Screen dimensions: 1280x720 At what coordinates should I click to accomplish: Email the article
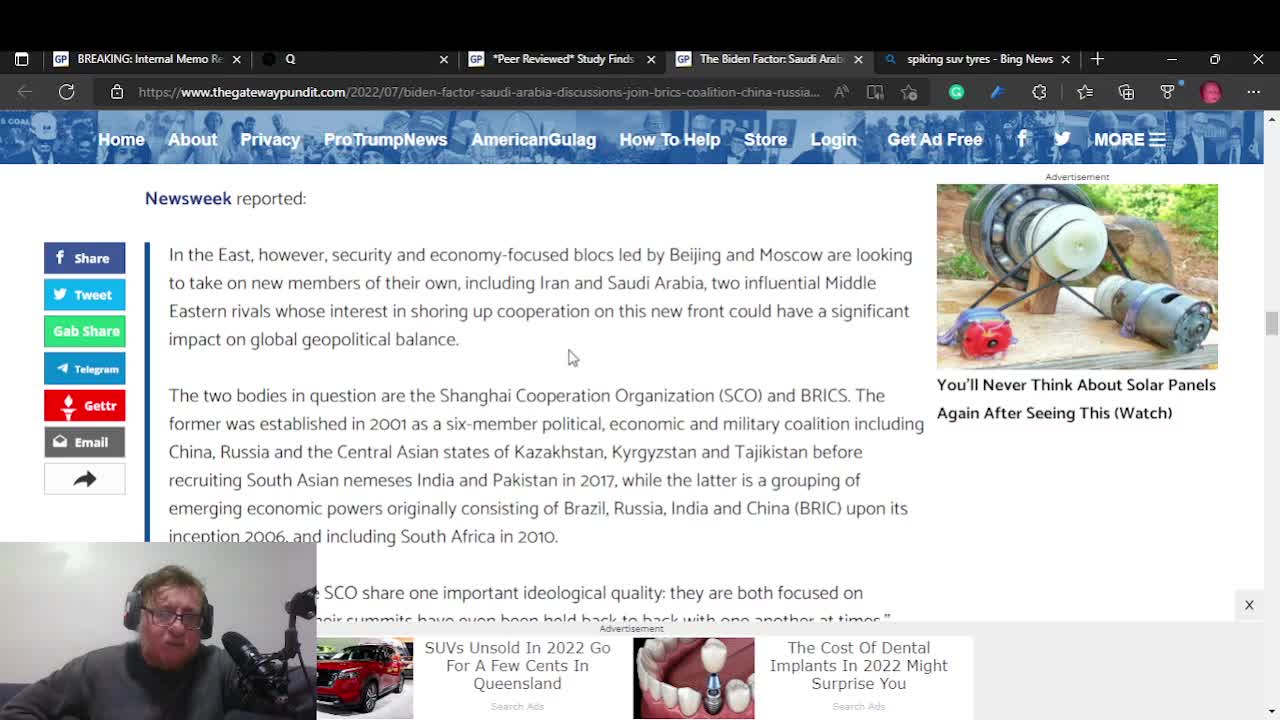[x=84, y=442]
